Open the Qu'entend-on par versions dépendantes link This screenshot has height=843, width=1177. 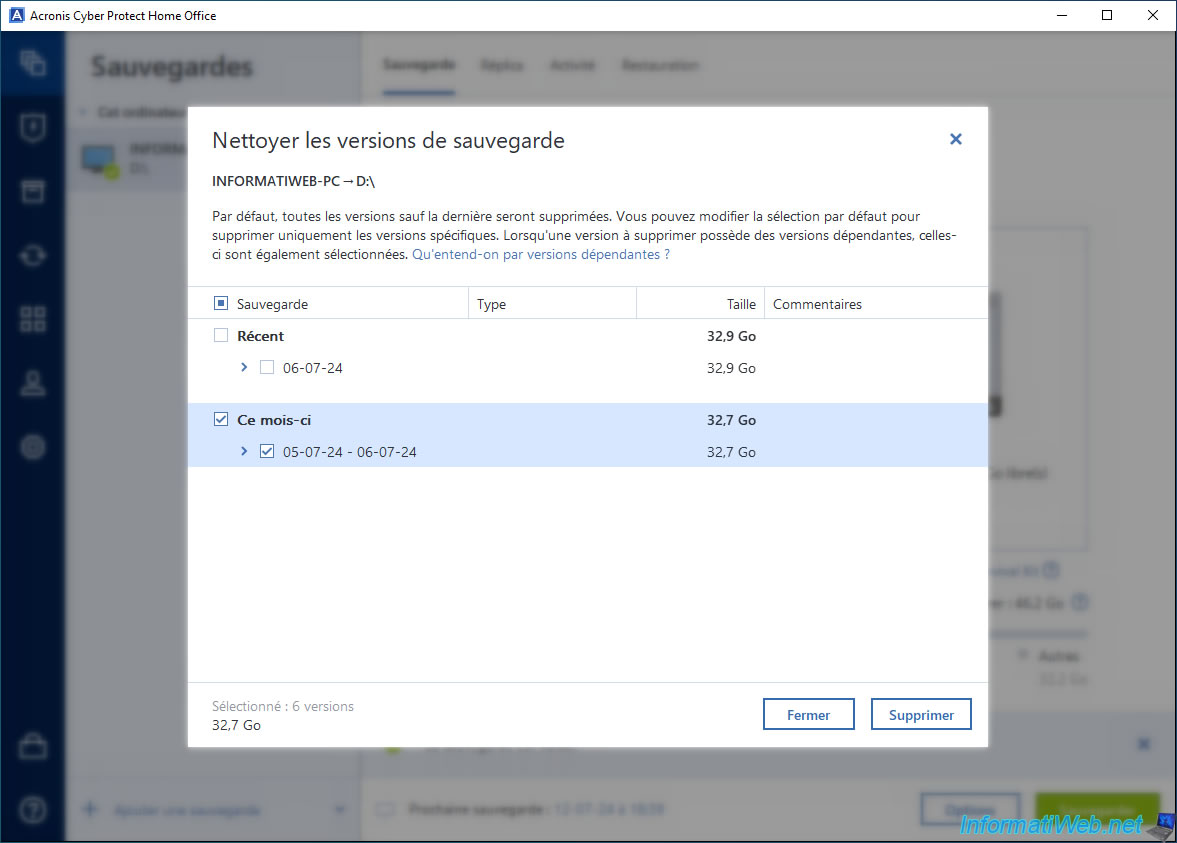coord(540,255)
